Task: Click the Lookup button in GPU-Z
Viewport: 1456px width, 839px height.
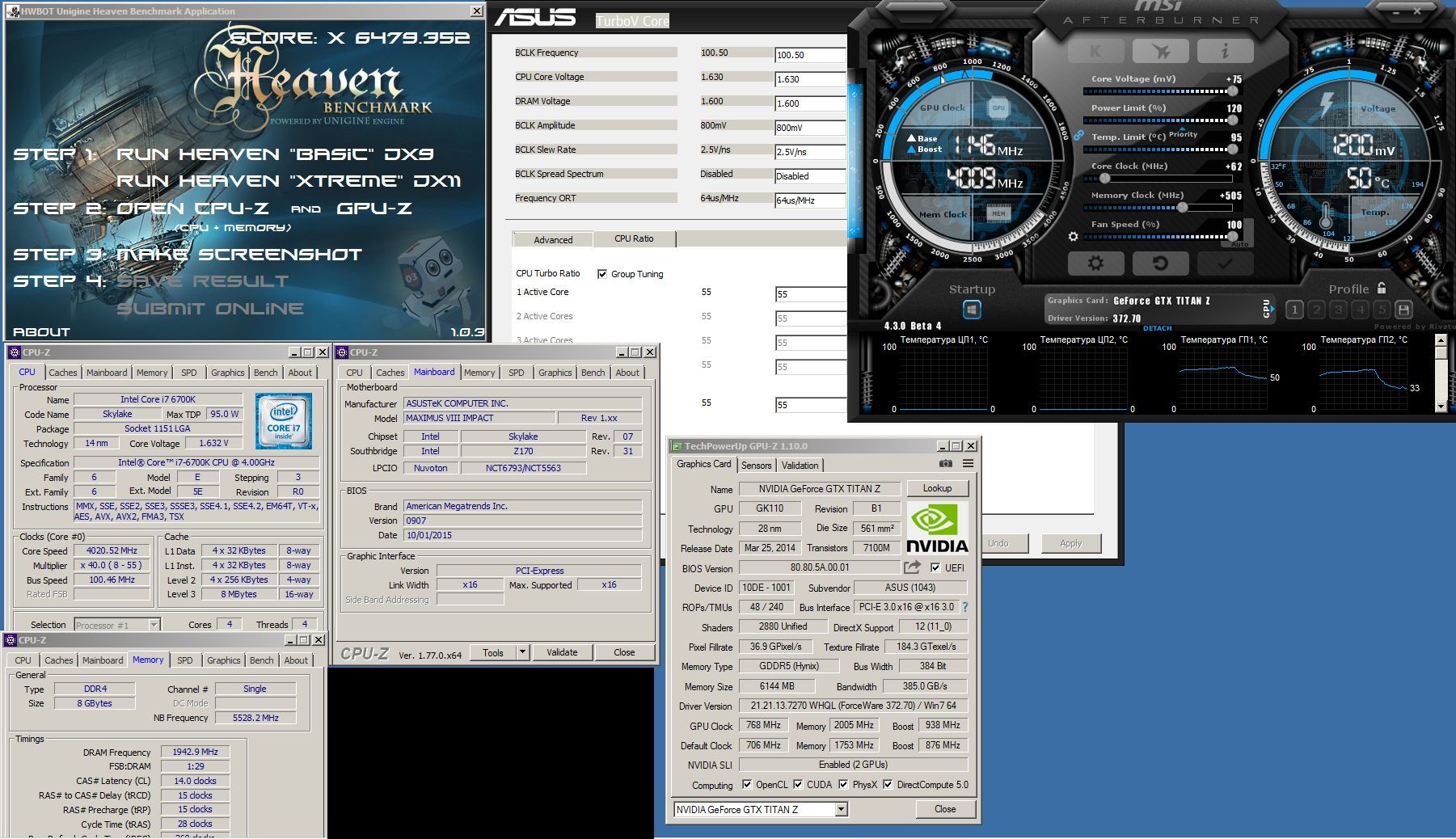Action: [x=937, y=488]
